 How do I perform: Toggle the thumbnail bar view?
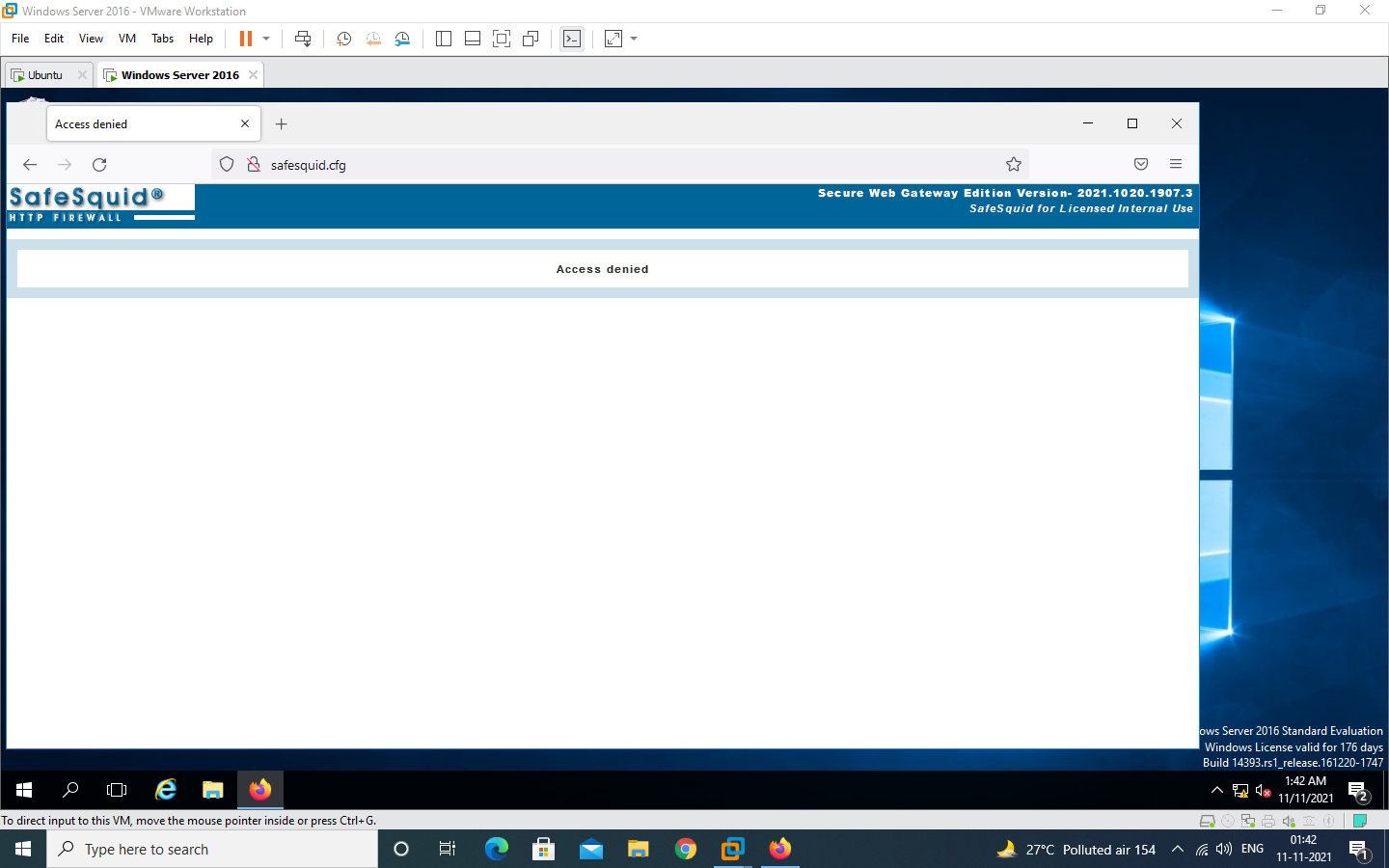[473, 39]
